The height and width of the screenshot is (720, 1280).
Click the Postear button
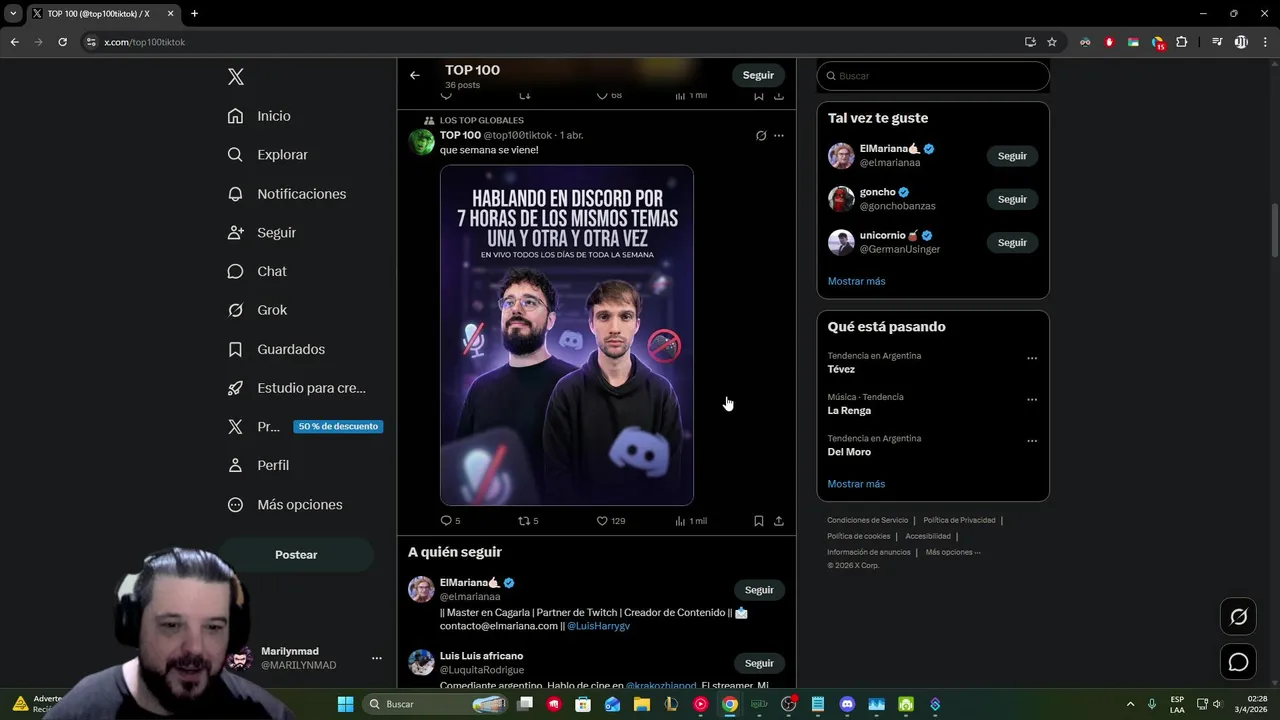(x=296, y=555)
